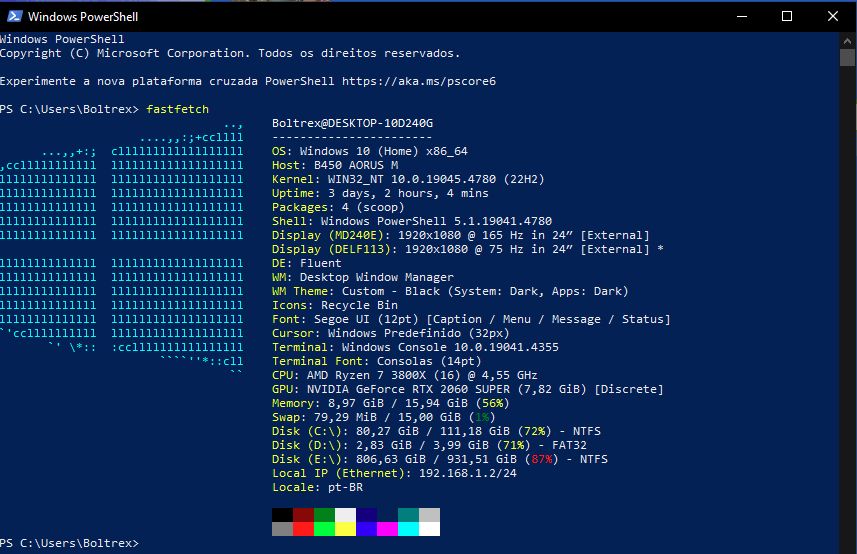This screenshot has width=857, height=554.
Task: Minimize the Windows PowerShell window
Action: click(742, 16)
